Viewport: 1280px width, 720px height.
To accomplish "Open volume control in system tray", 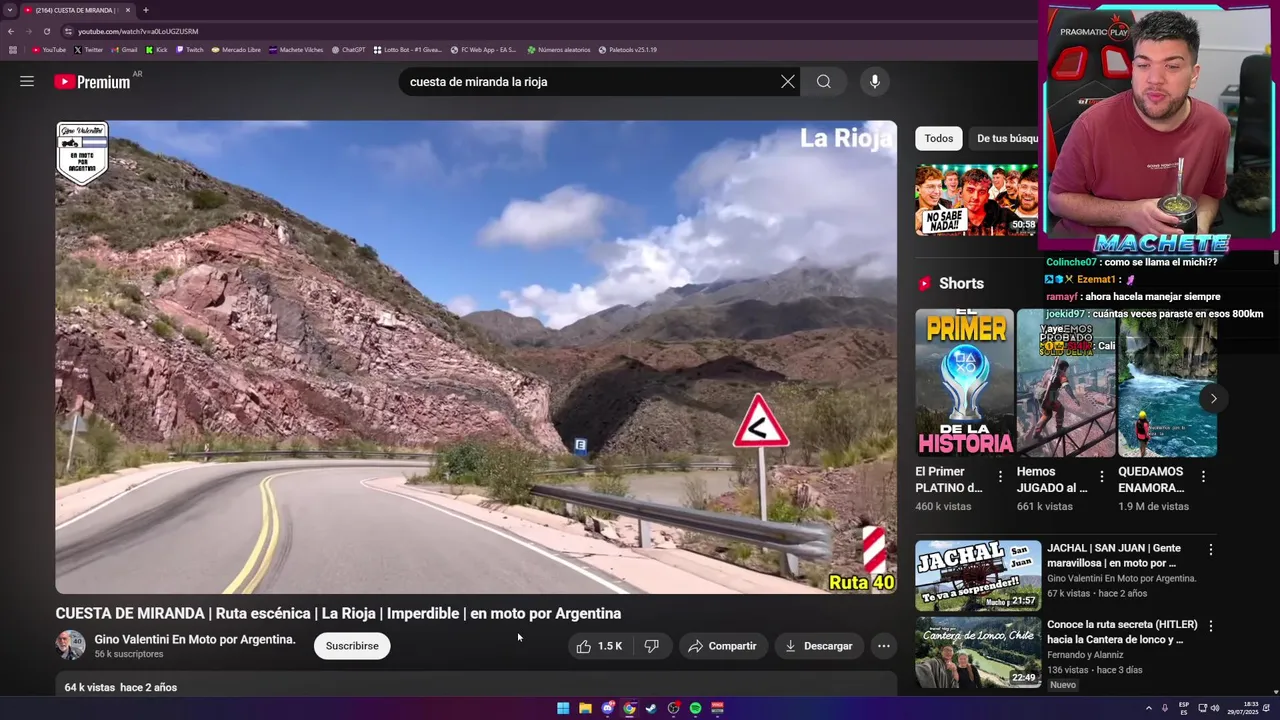I will 1215,708.
